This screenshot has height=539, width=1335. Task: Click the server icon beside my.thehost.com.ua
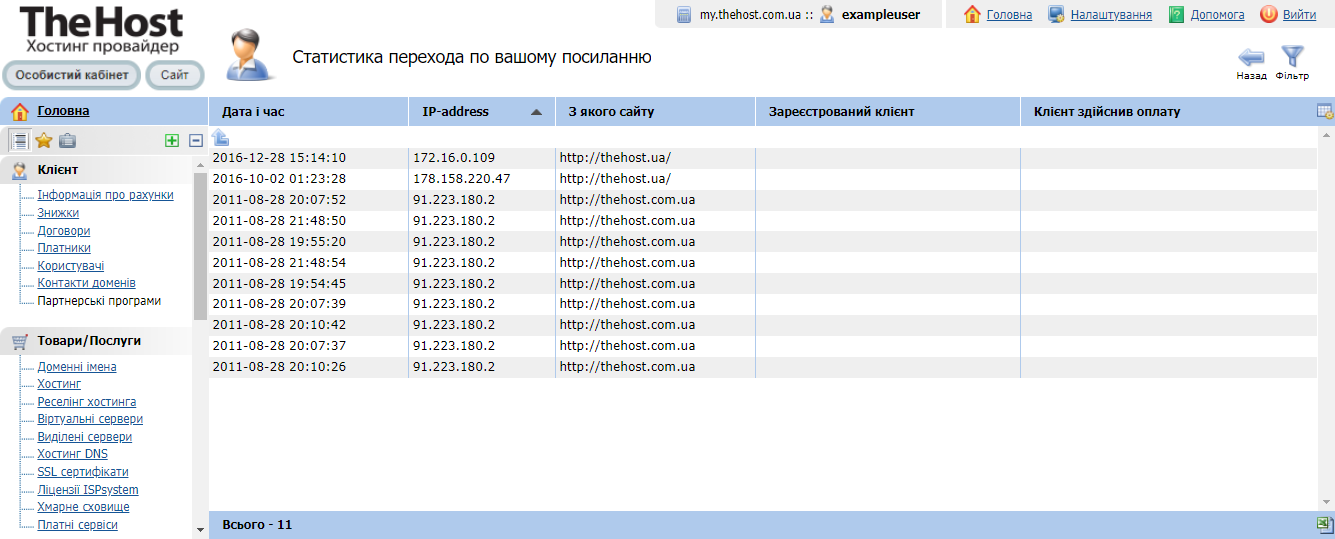pos(684,14)
